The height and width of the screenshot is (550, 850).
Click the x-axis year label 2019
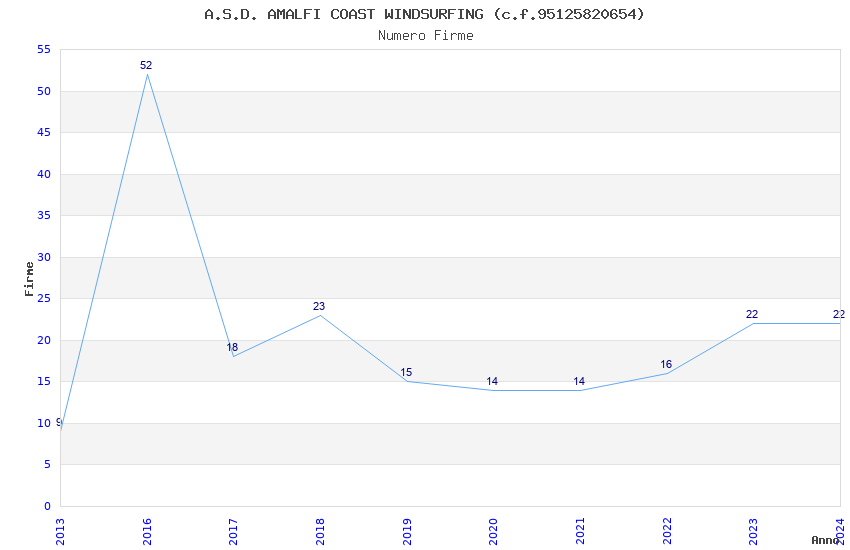407,532
